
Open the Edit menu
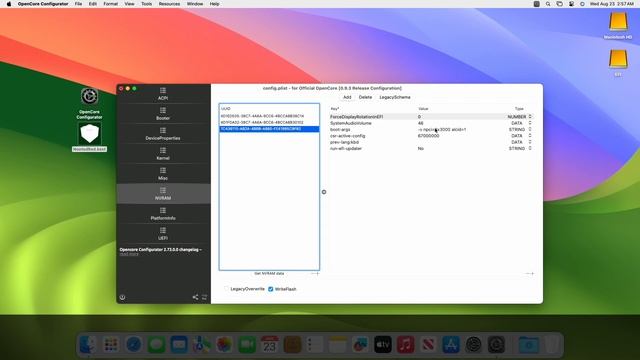pos(93,4)
